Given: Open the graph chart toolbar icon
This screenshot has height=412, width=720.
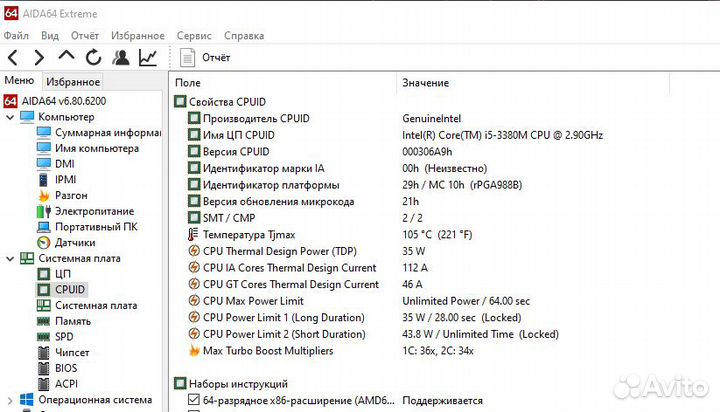Looking at the screenshot, I should [148, 57].
